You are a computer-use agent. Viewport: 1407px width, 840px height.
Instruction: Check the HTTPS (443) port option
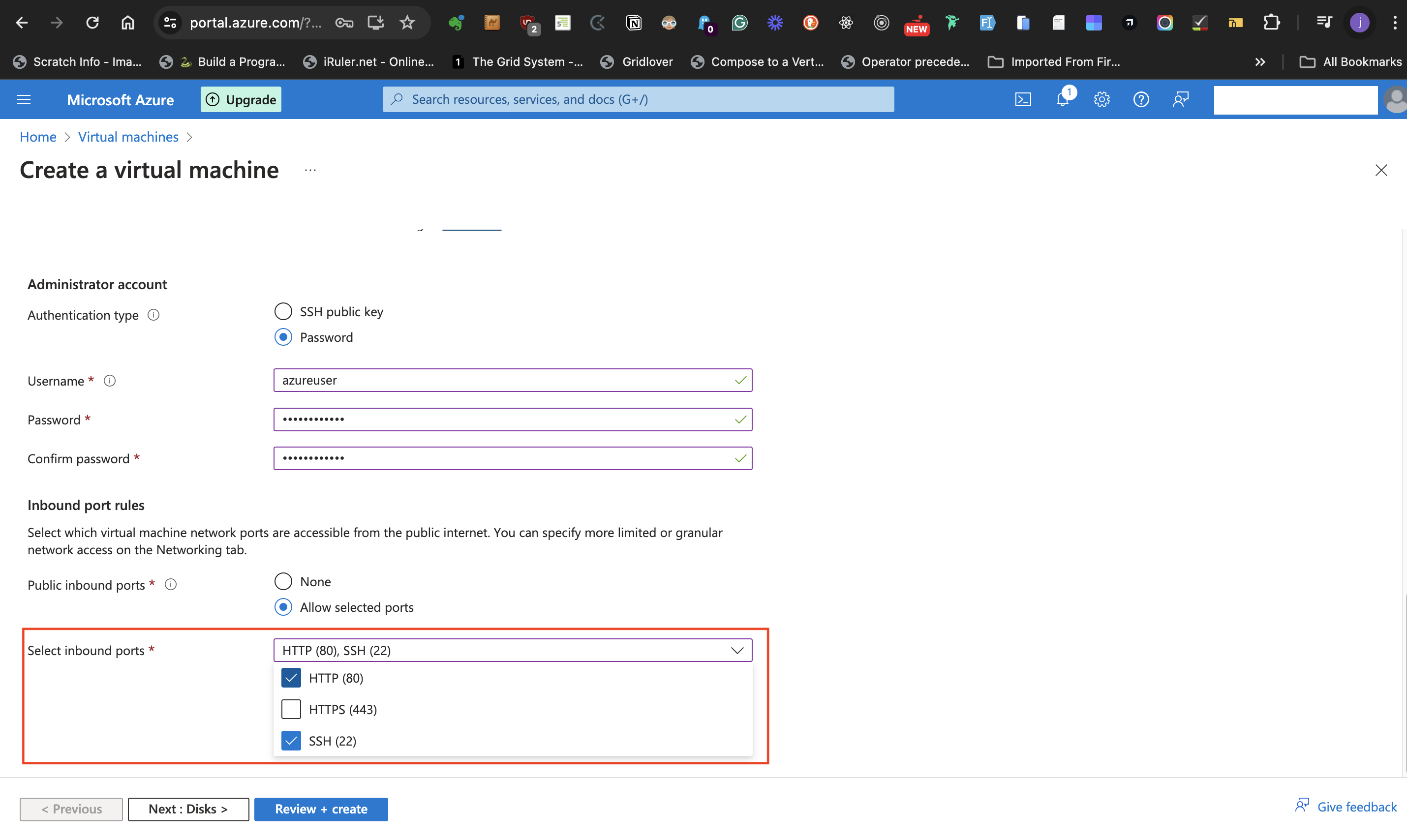coord(291,709)
